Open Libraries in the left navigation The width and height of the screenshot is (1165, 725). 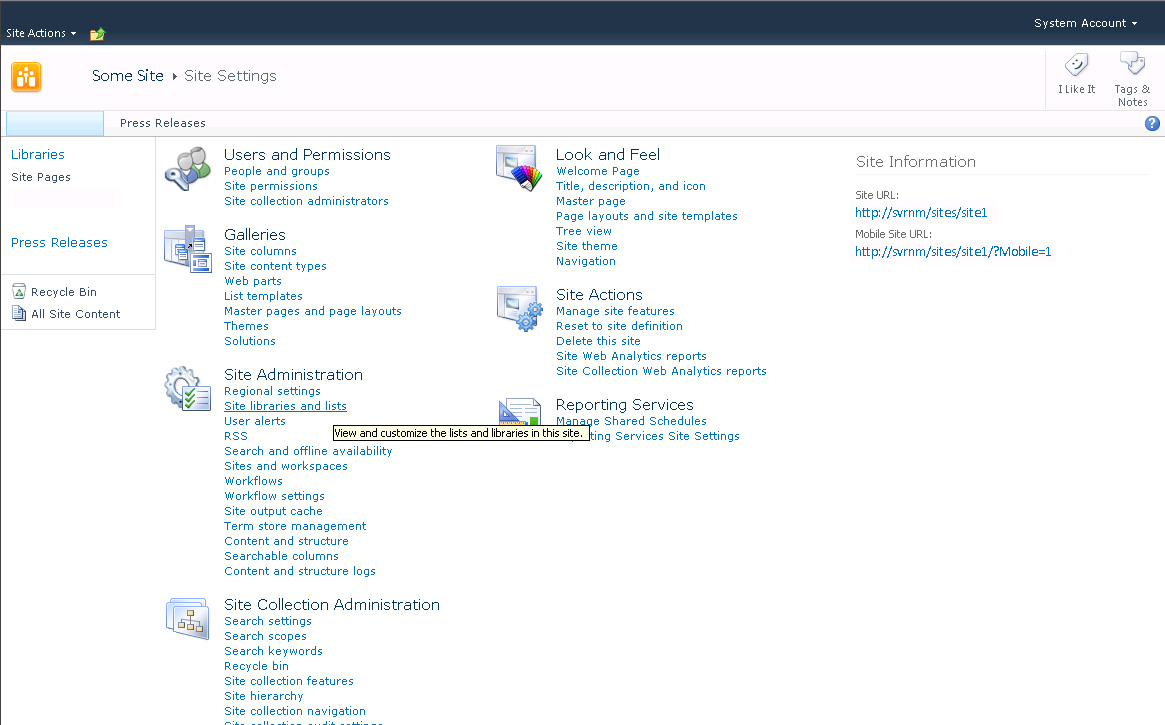coord(38,155)
